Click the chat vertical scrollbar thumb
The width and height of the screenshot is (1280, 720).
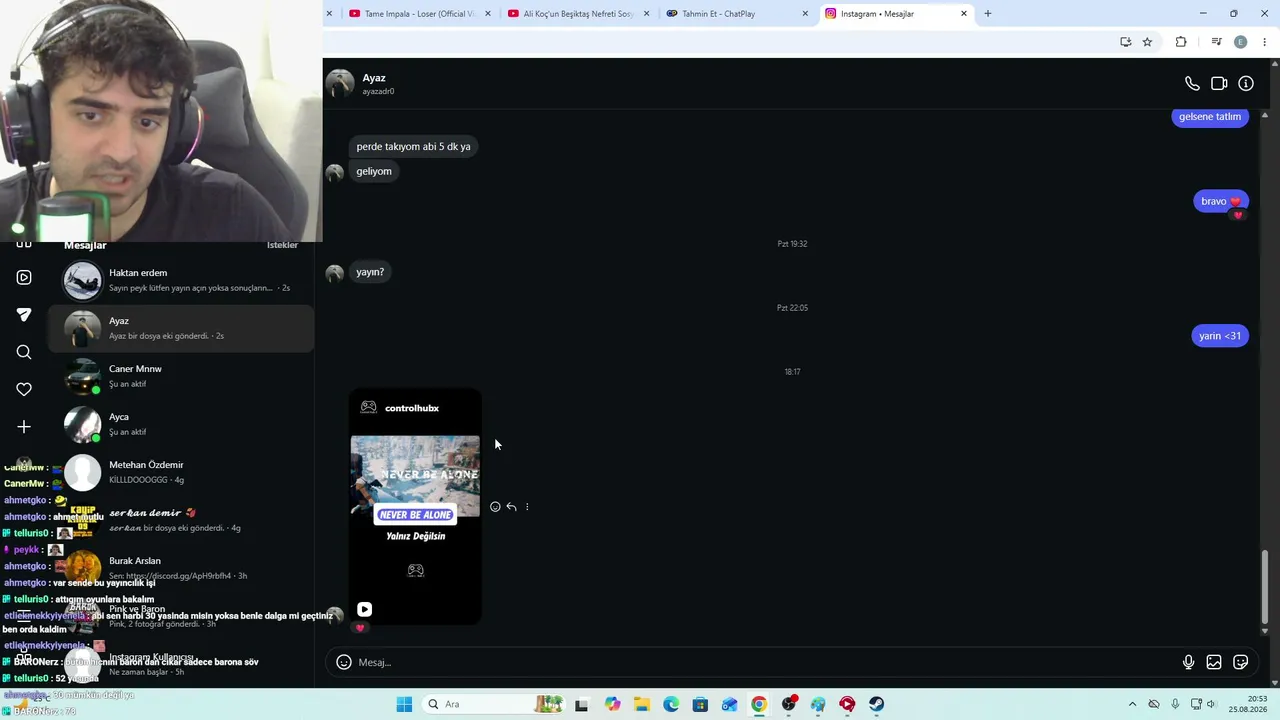point(1265,586)
